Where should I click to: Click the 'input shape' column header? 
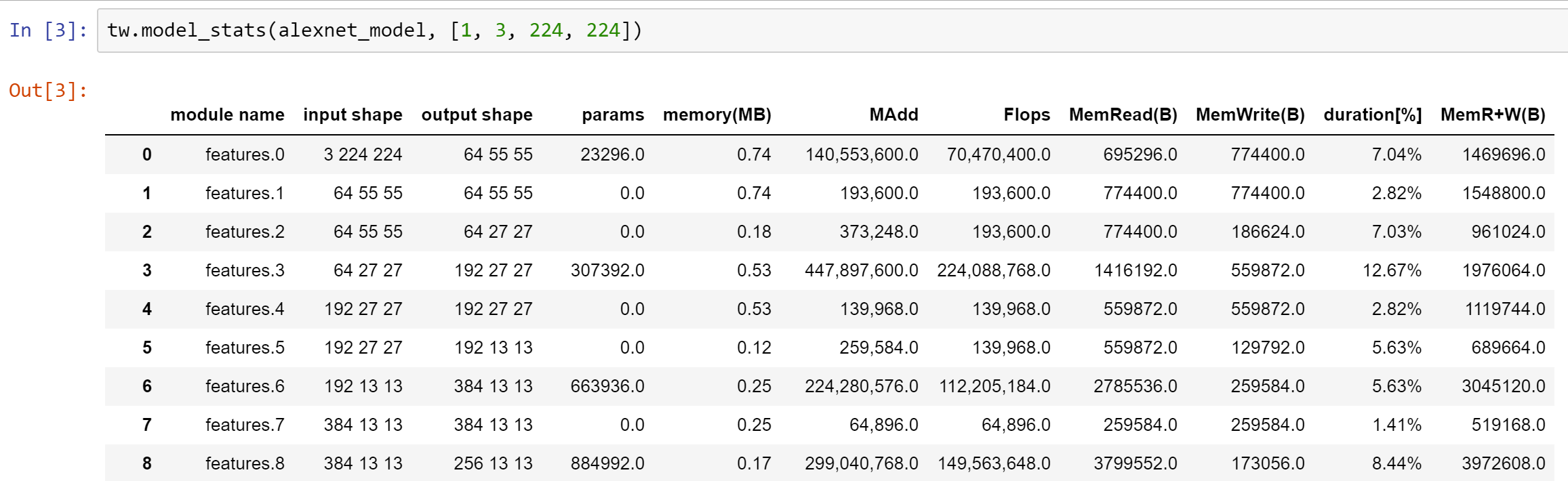coord(353,114)
